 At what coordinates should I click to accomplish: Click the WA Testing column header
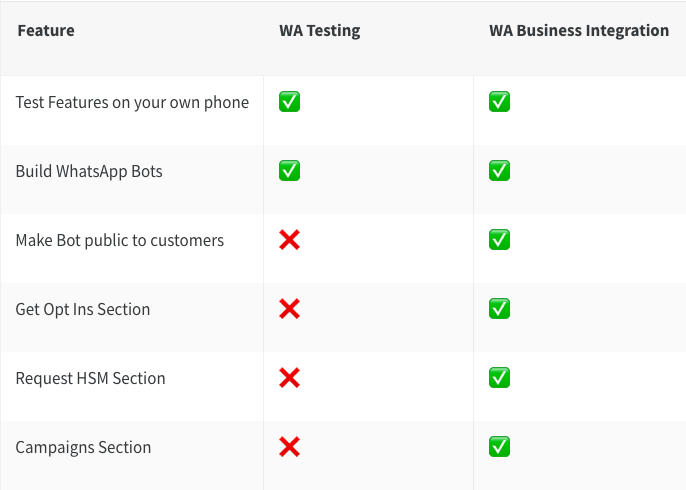320,31
